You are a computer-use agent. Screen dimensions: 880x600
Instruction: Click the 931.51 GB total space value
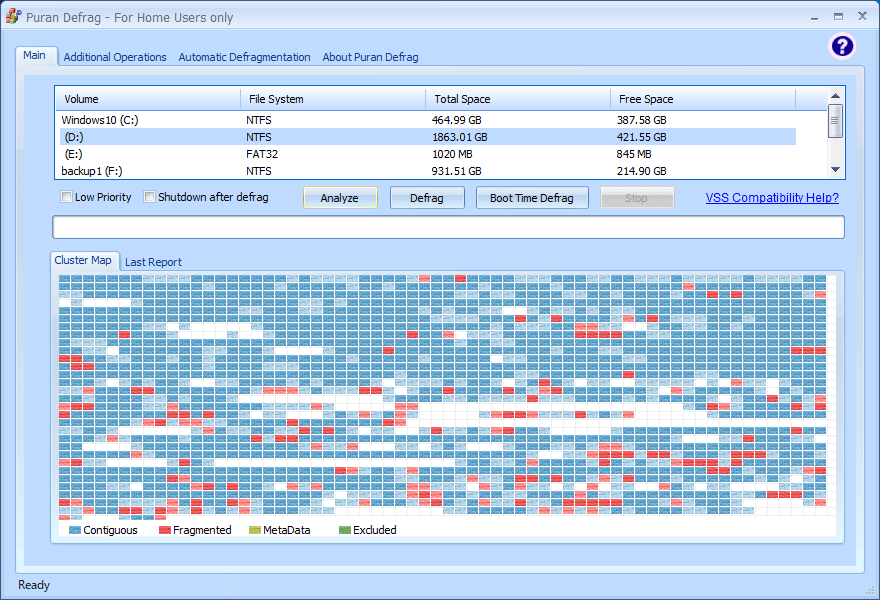click(457, 171)
